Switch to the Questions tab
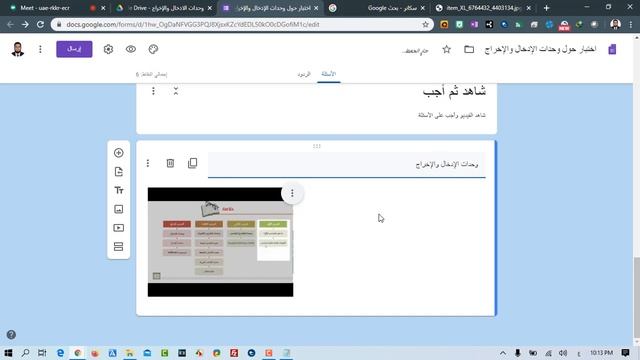This screenshot has height=360, width=640. (329, 74)
